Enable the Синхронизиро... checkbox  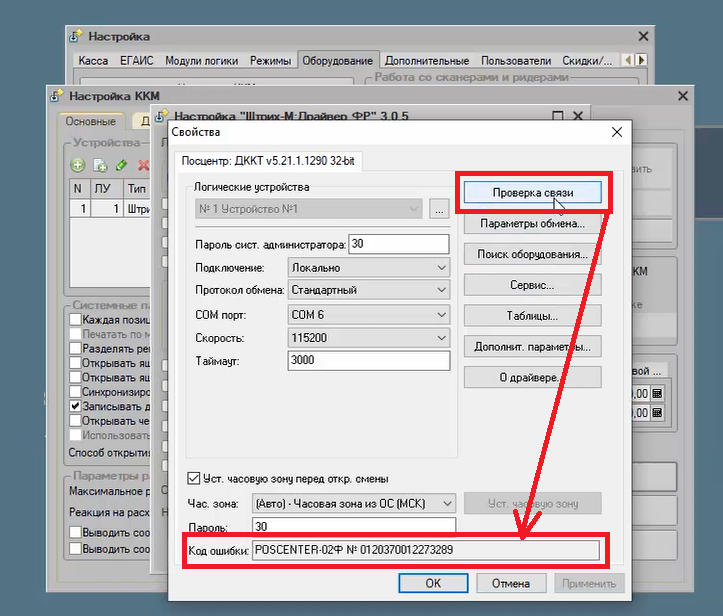[x=75, y=391]
